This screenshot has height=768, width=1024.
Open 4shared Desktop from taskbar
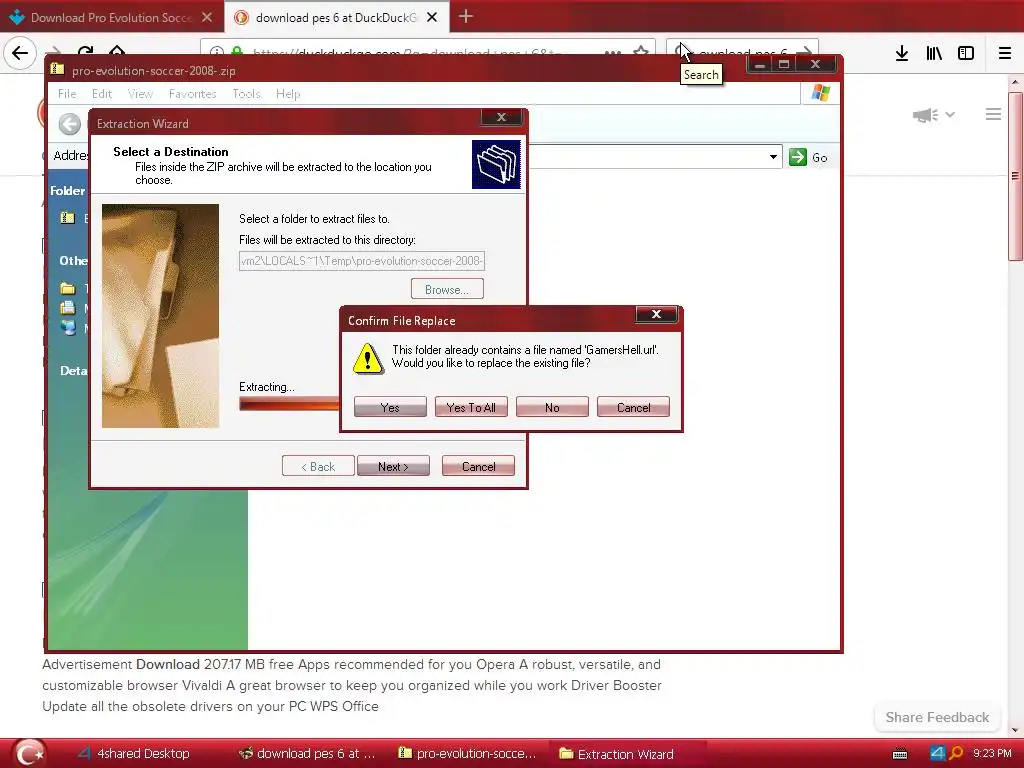click(x=134, y=754)
